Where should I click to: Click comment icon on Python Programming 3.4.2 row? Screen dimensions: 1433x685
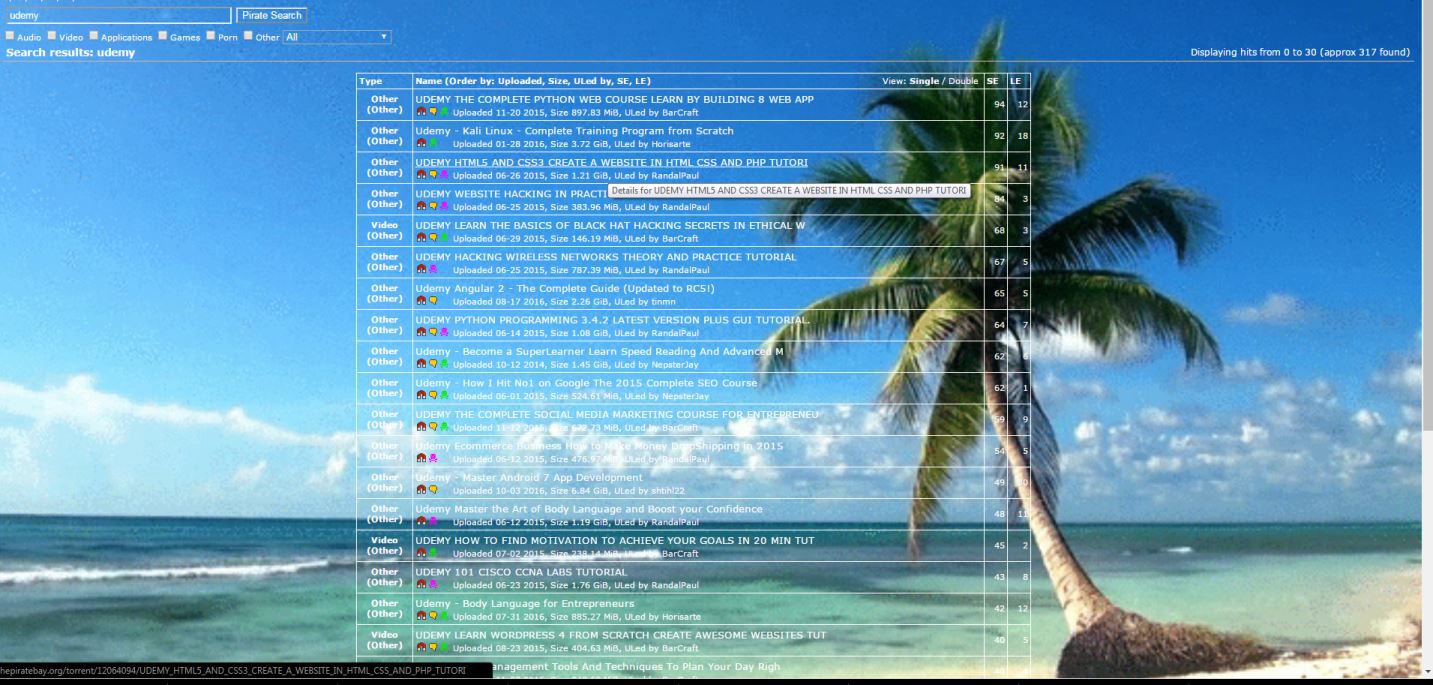click(434, 331)
